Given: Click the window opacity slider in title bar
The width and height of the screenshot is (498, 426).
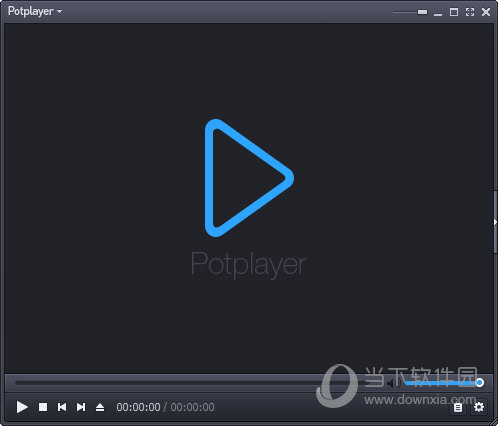Looking at the screenshot, I should tap(410, 12).
